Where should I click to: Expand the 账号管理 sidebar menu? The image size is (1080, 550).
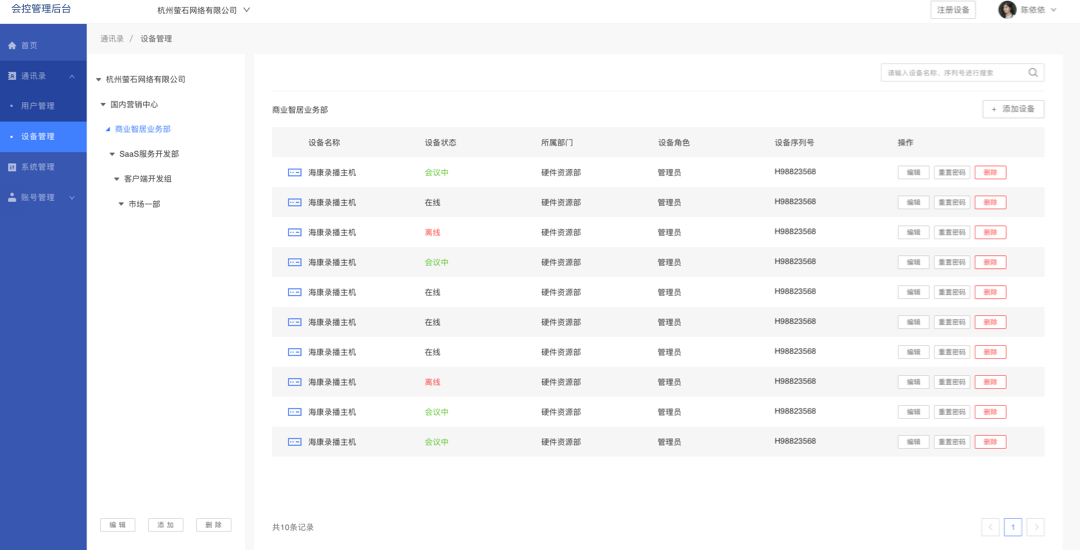(71, 198)
